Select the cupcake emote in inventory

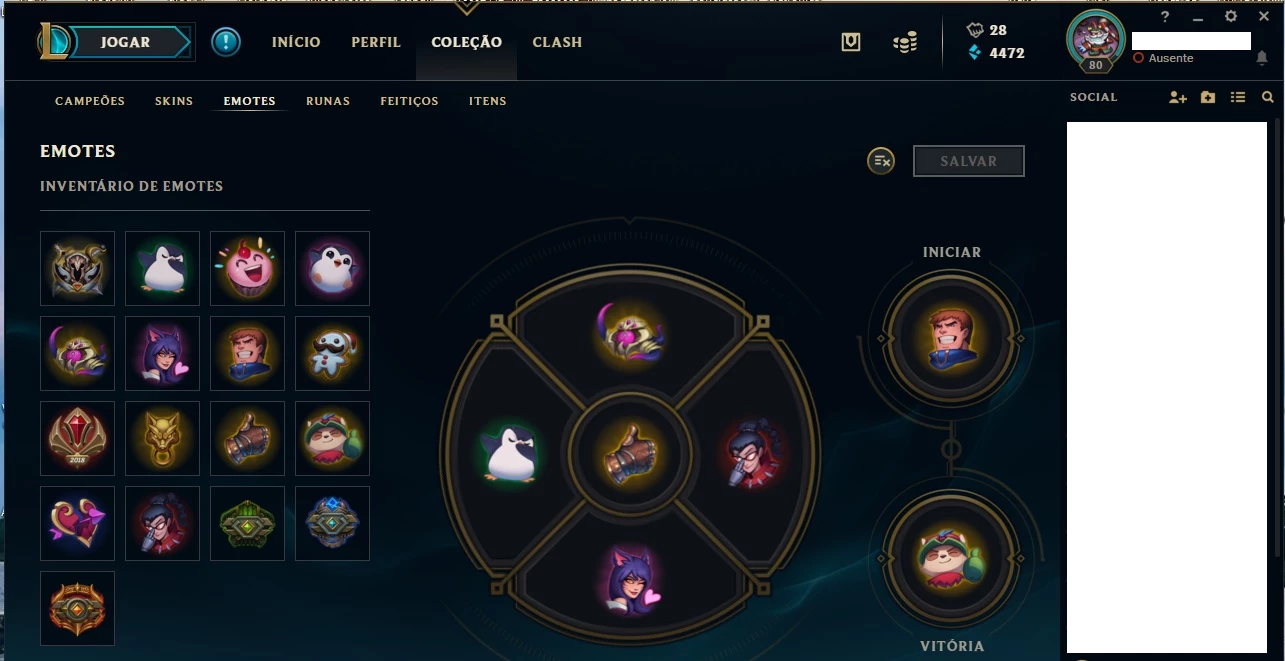[247, 268]
